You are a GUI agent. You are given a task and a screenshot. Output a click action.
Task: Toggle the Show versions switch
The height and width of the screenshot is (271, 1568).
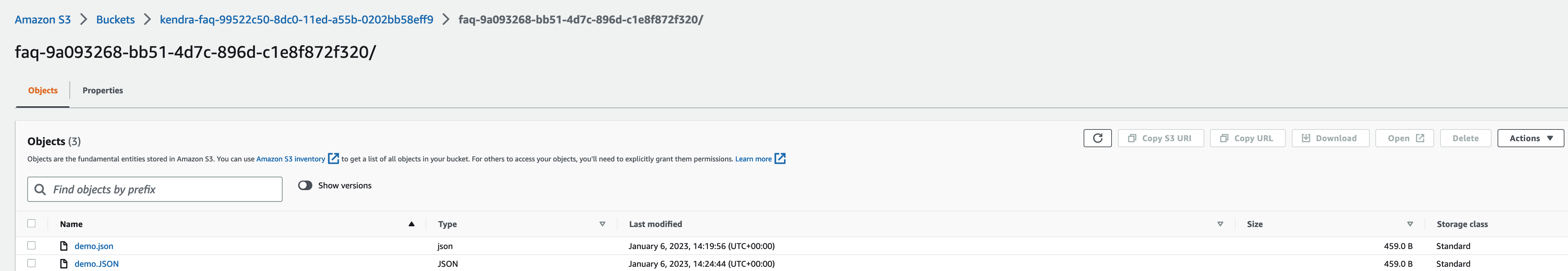305,186
